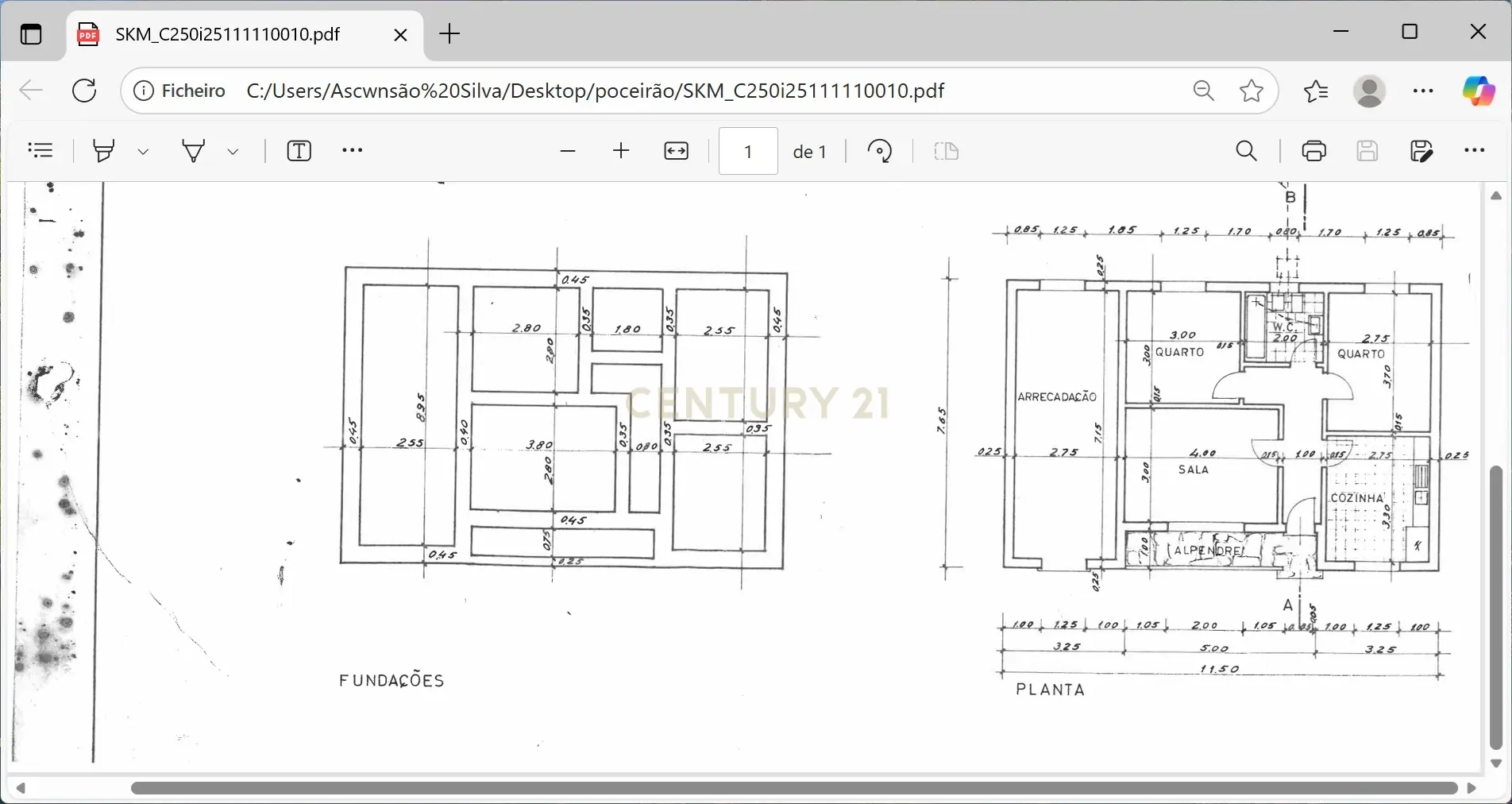Toggle fit to width view

point(676,151)
